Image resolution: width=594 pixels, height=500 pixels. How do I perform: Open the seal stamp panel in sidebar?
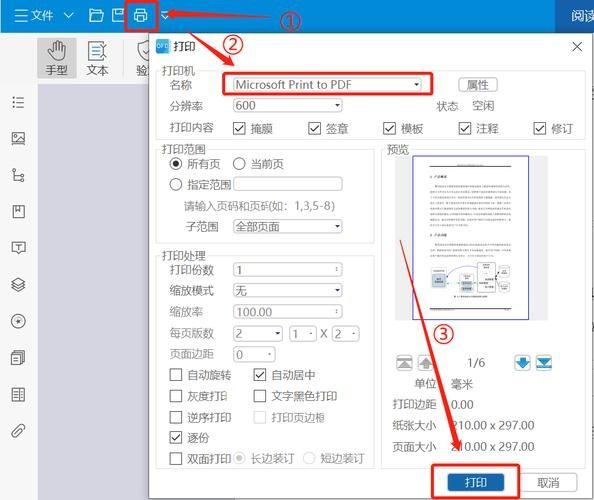[x=18, y=321]
